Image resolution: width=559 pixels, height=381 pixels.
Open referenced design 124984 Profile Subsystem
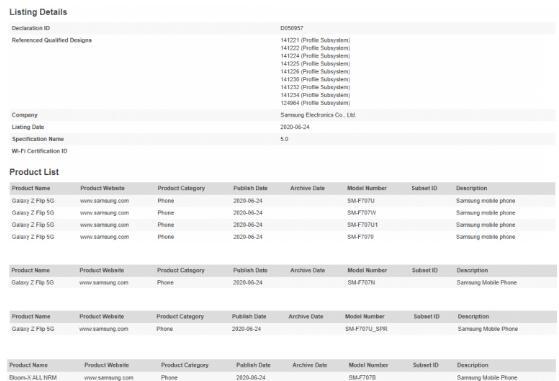pyautogui.click(x=315, y=103)
